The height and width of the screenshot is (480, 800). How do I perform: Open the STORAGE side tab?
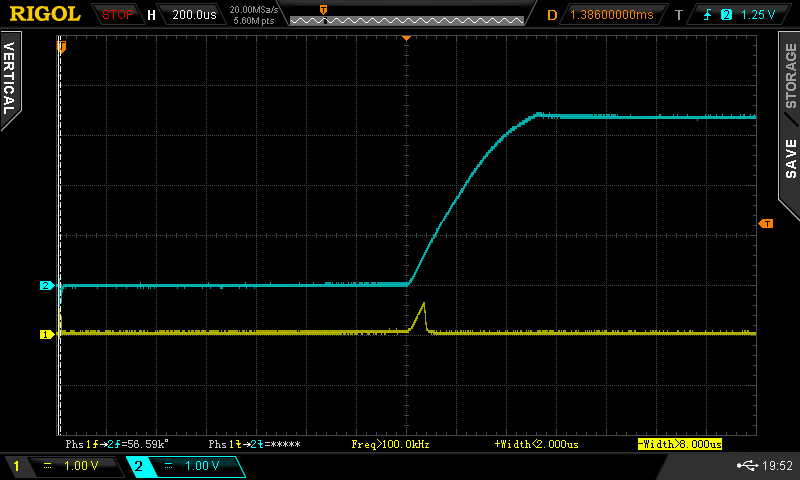point(790,75)
